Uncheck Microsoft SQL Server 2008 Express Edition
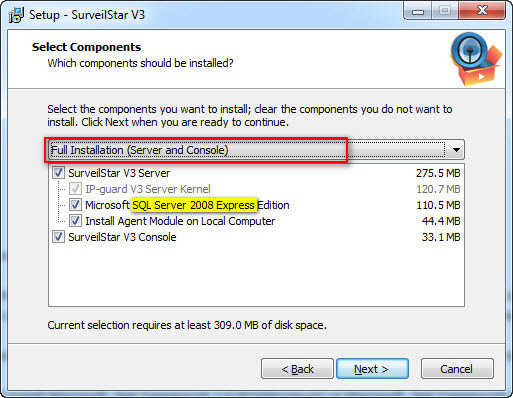The height and width of the screenshot is (398, 513). (x=75, y=205)
